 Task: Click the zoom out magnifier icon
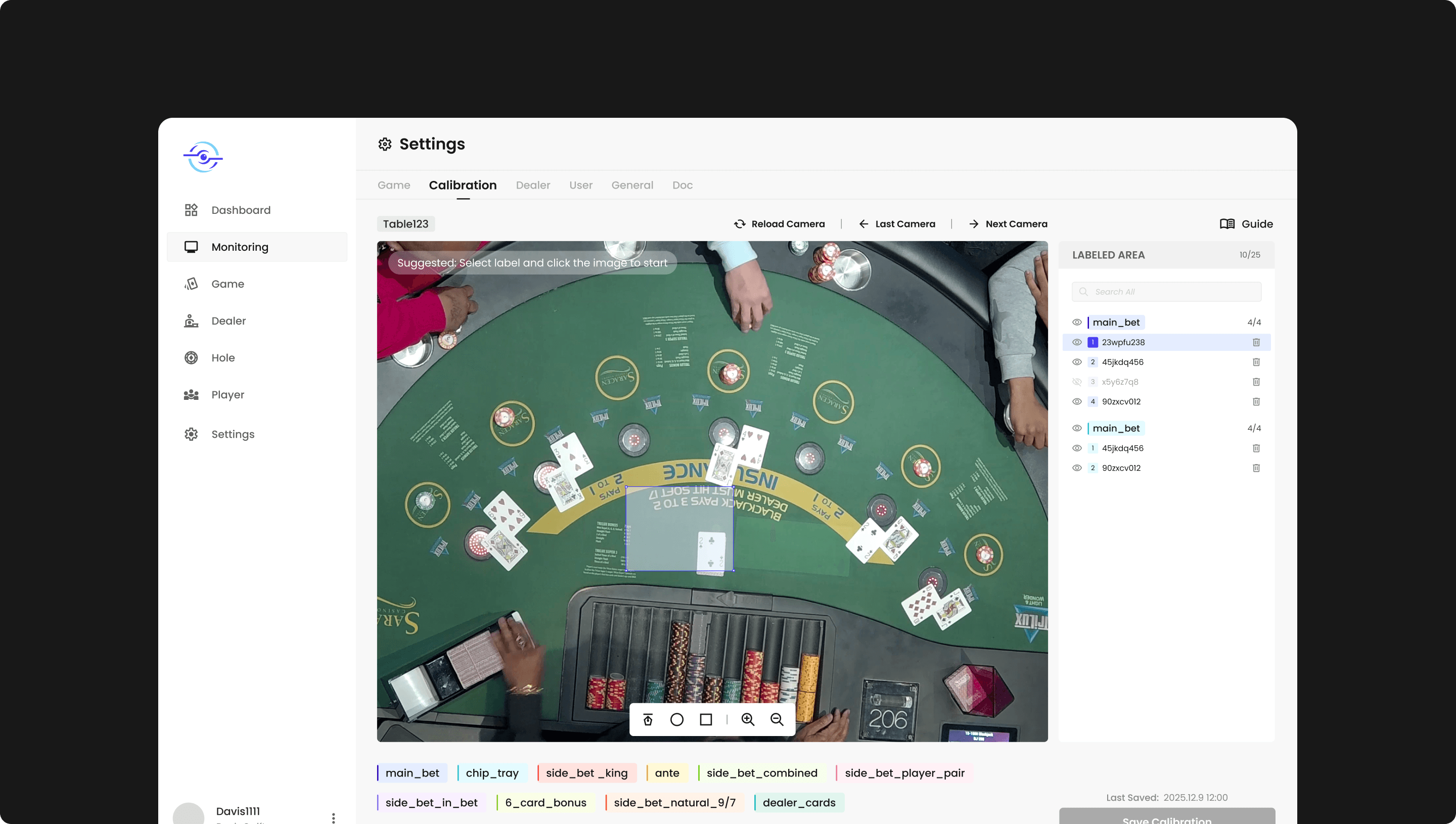(x=777, y=719)
